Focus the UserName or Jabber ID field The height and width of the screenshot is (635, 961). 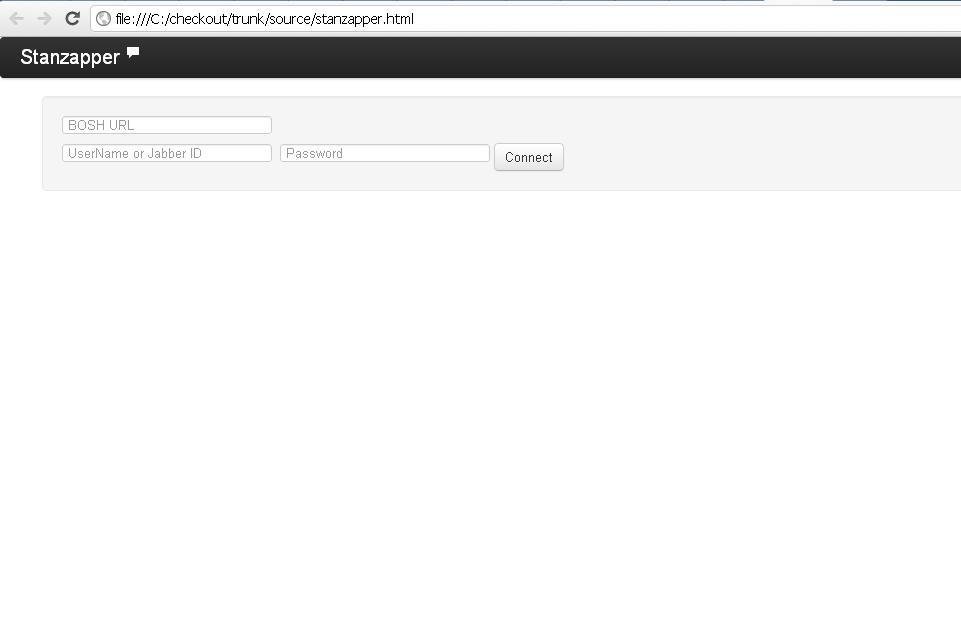click(x=167, y=153)
